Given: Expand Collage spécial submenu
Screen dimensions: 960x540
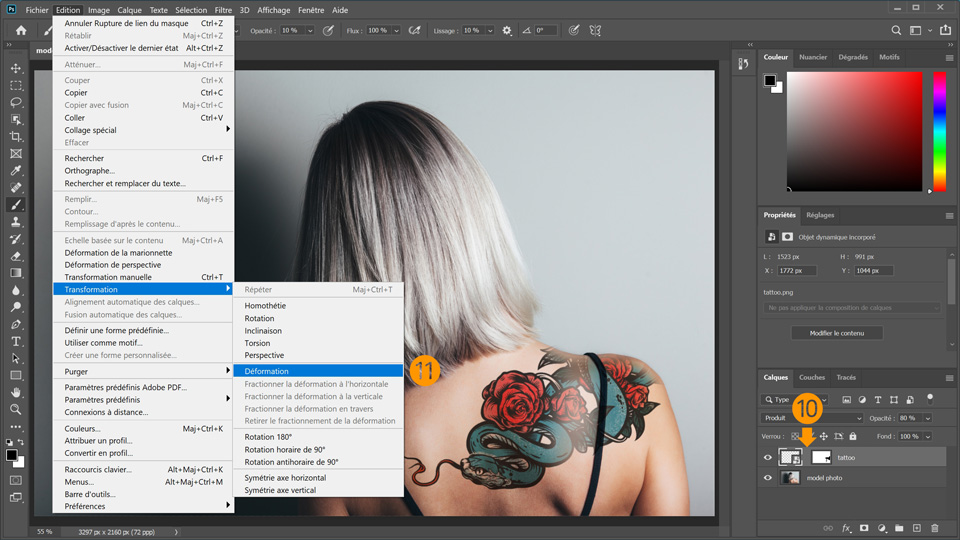Looking at the screenshot, I should coord(143,130).
